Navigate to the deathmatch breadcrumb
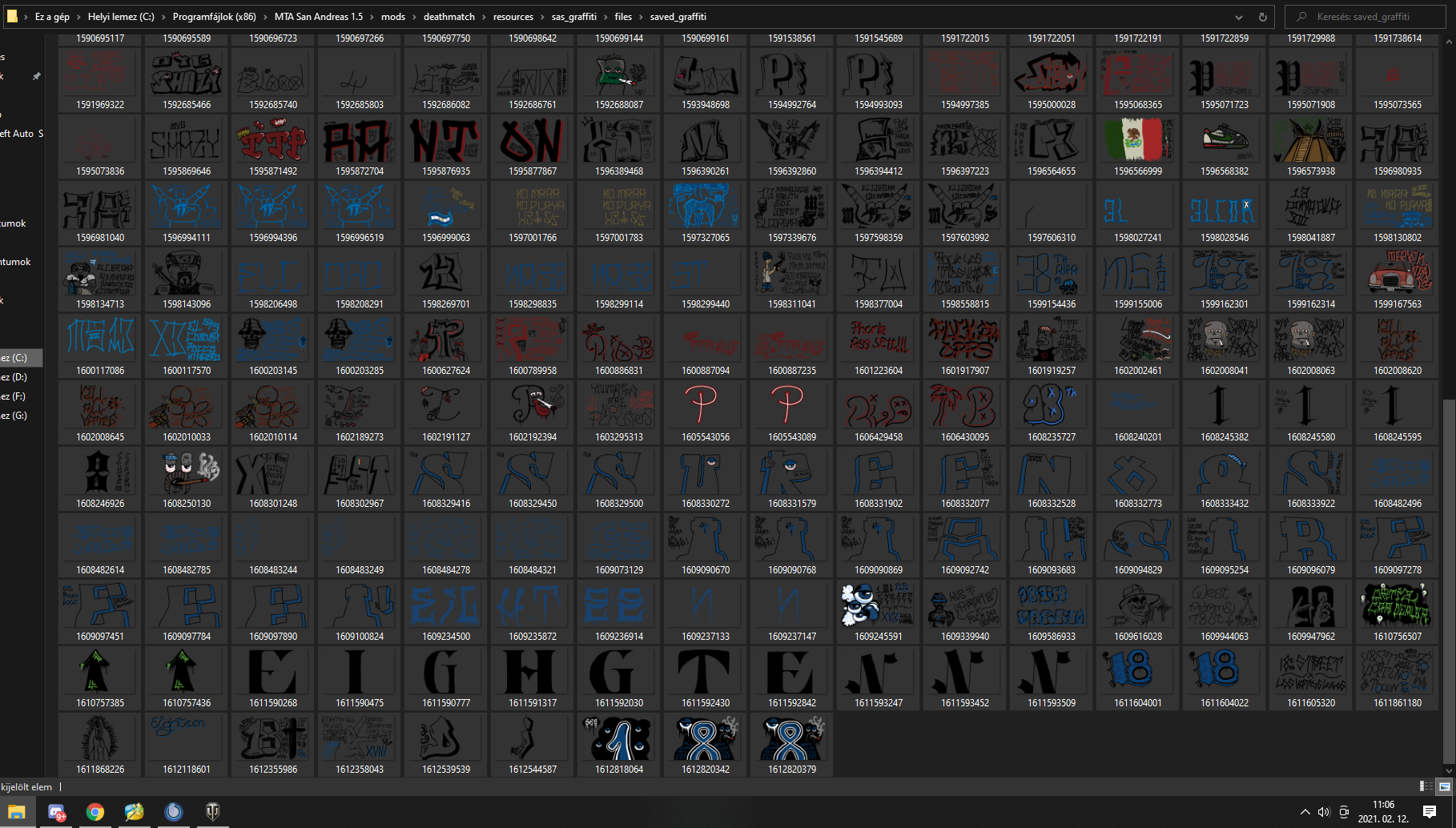This screenshot has width=1456, height=828. pos(449,17)
